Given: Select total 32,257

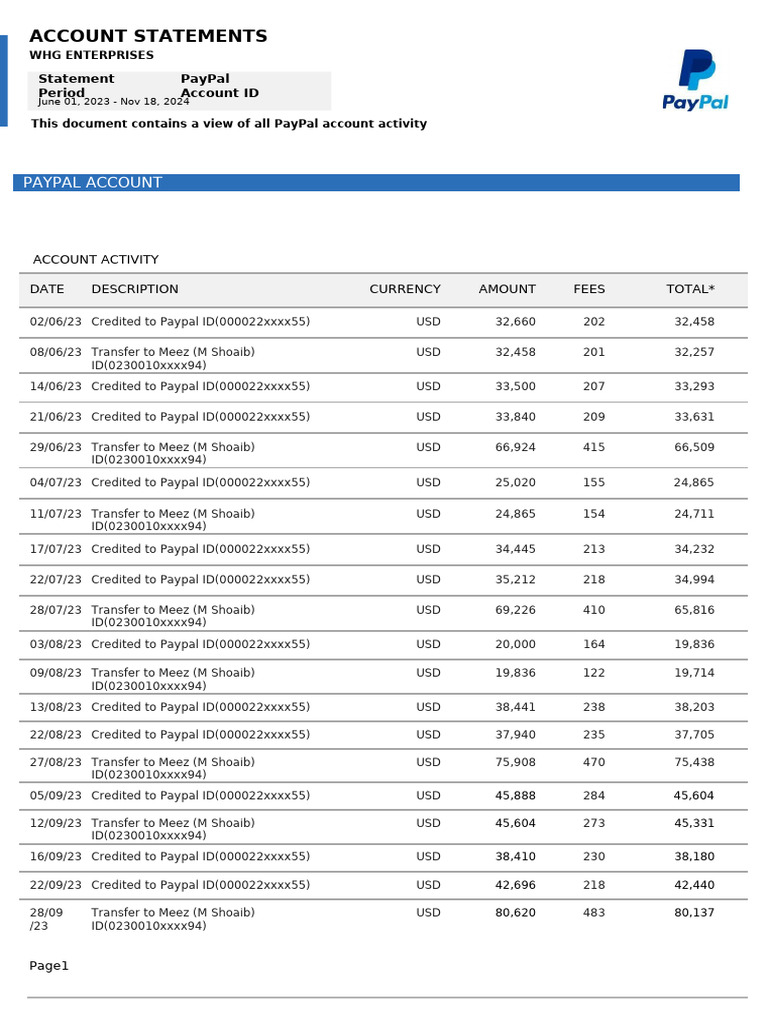Looking at the screenshot, I should pos(694,351).
